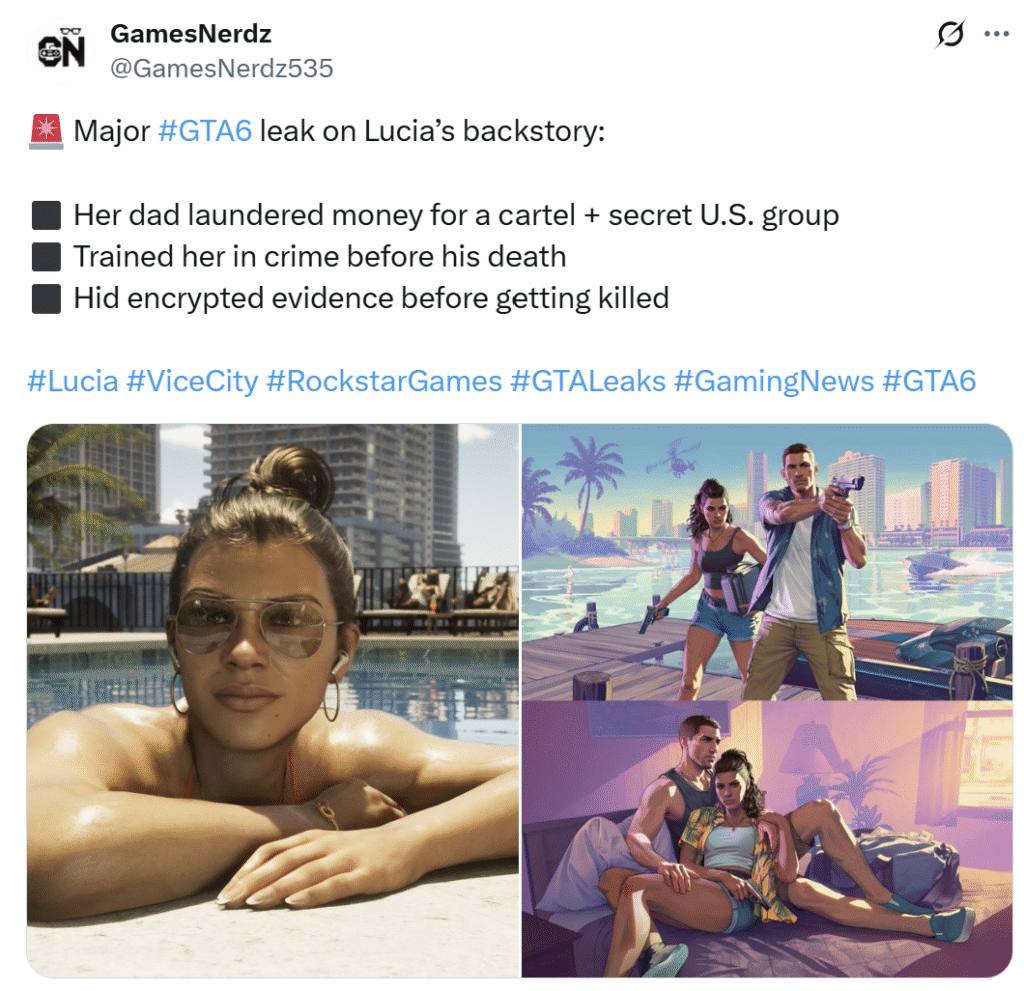
Task: Click the red siren emoji
Action: point(46,131)
